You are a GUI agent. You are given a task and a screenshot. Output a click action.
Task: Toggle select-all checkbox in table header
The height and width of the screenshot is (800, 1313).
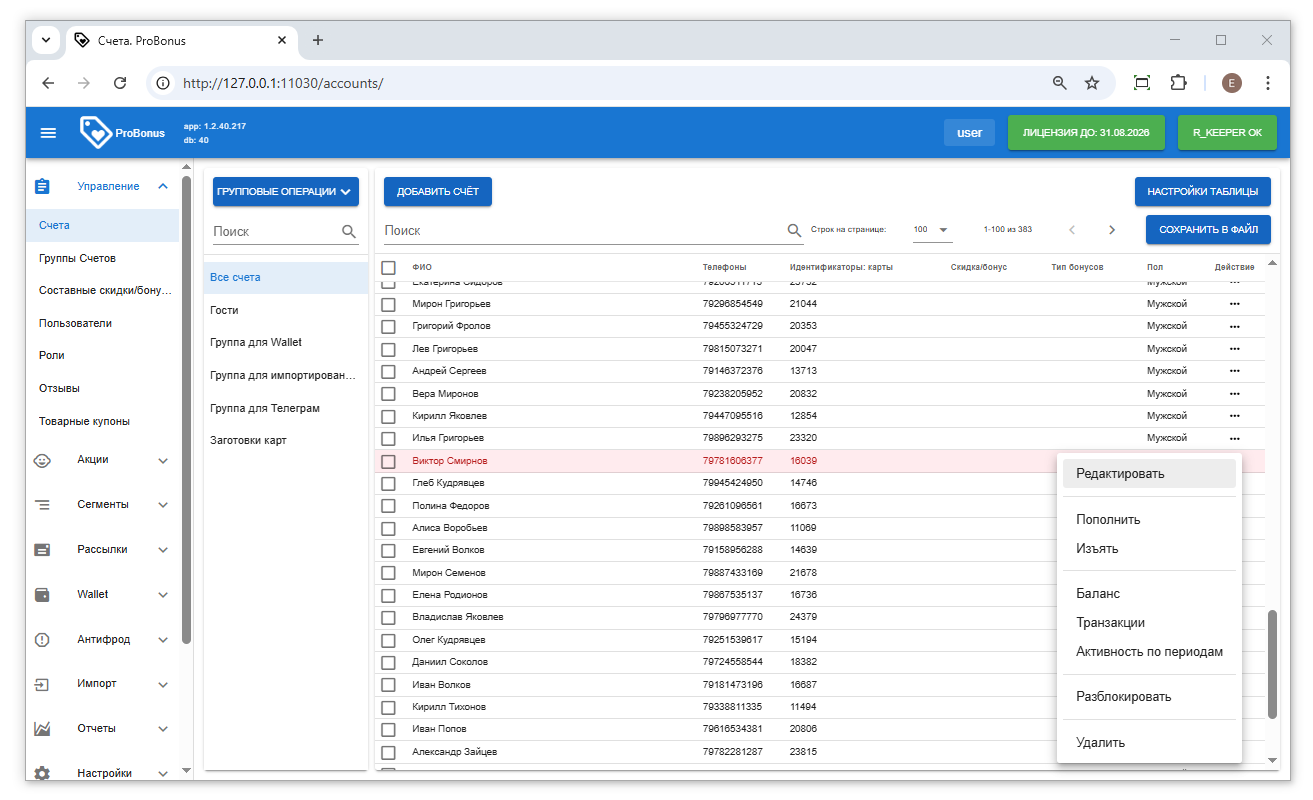click(x=388, y=268)
